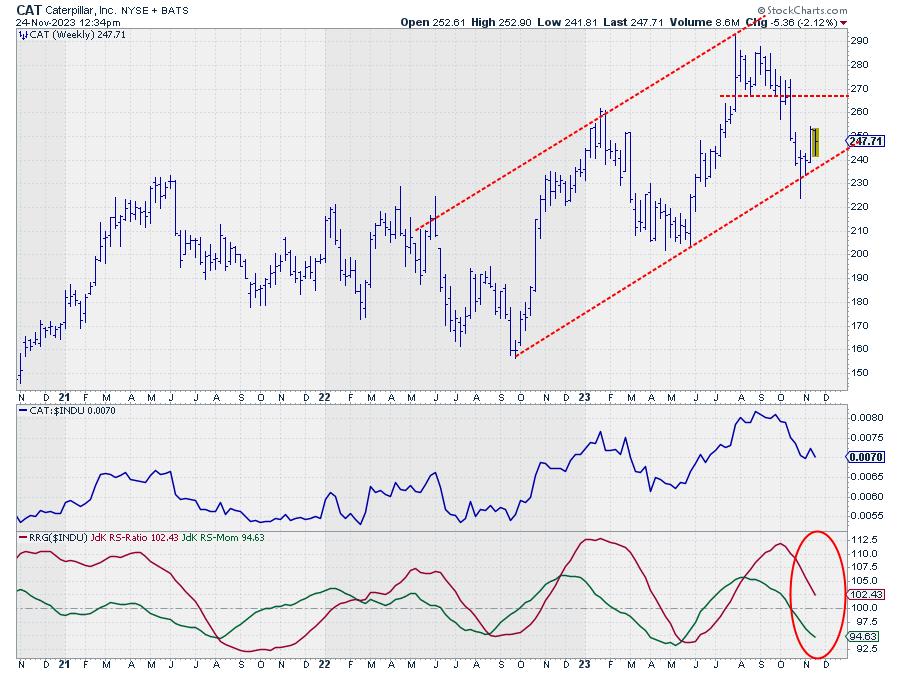Click the red line marker before RRG($INDU)
Screen dimensions: 900x673
pos(23,539)
